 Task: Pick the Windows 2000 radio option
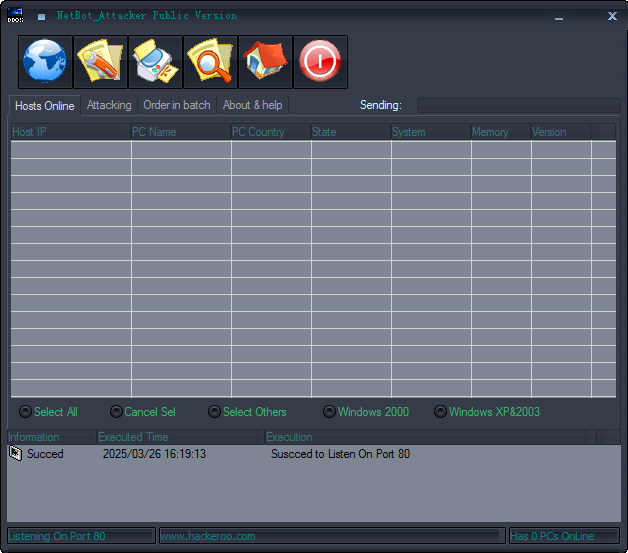[329, 412]
